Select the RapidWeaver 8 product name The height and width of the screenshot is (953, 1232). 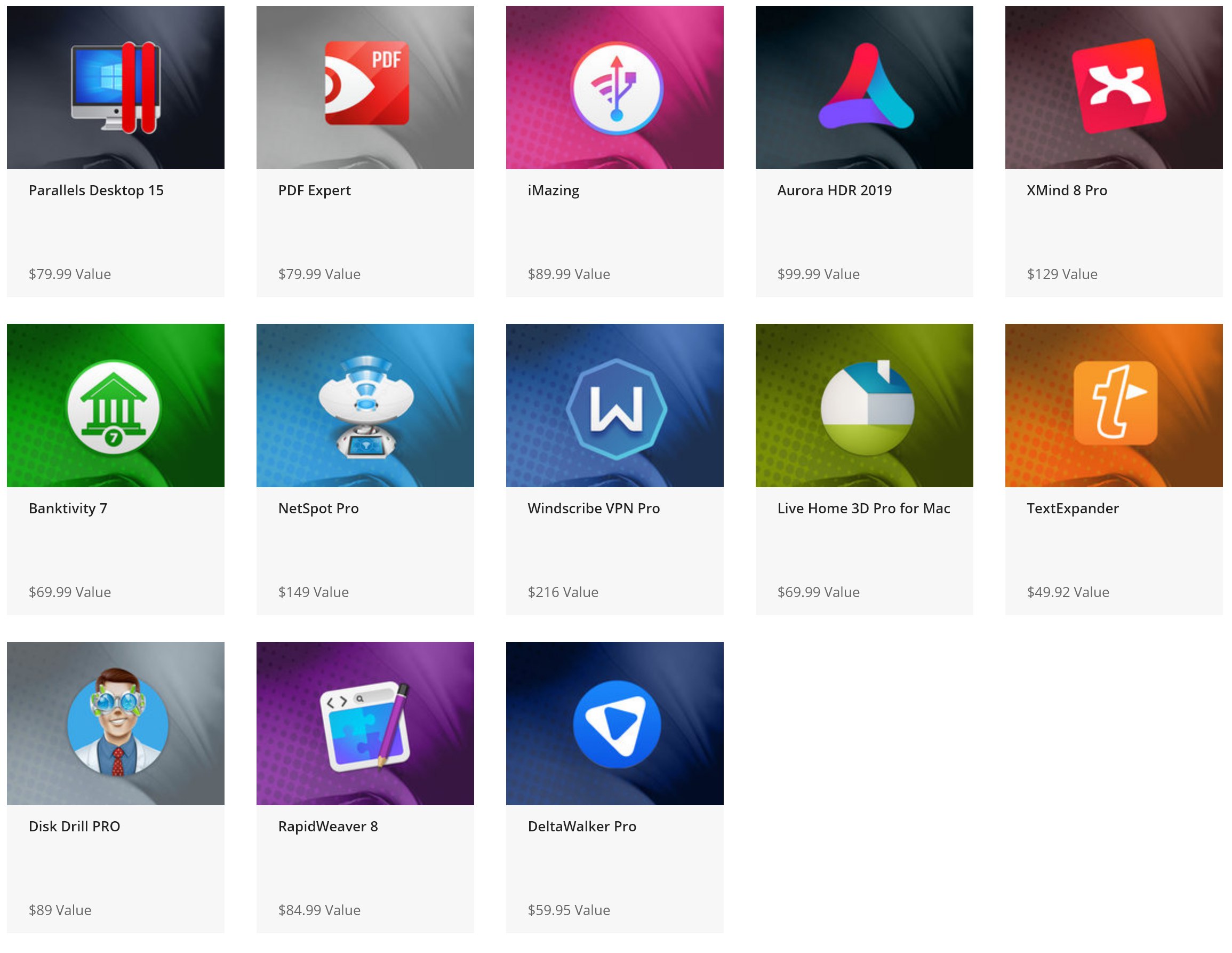click(x=328, y=827)
